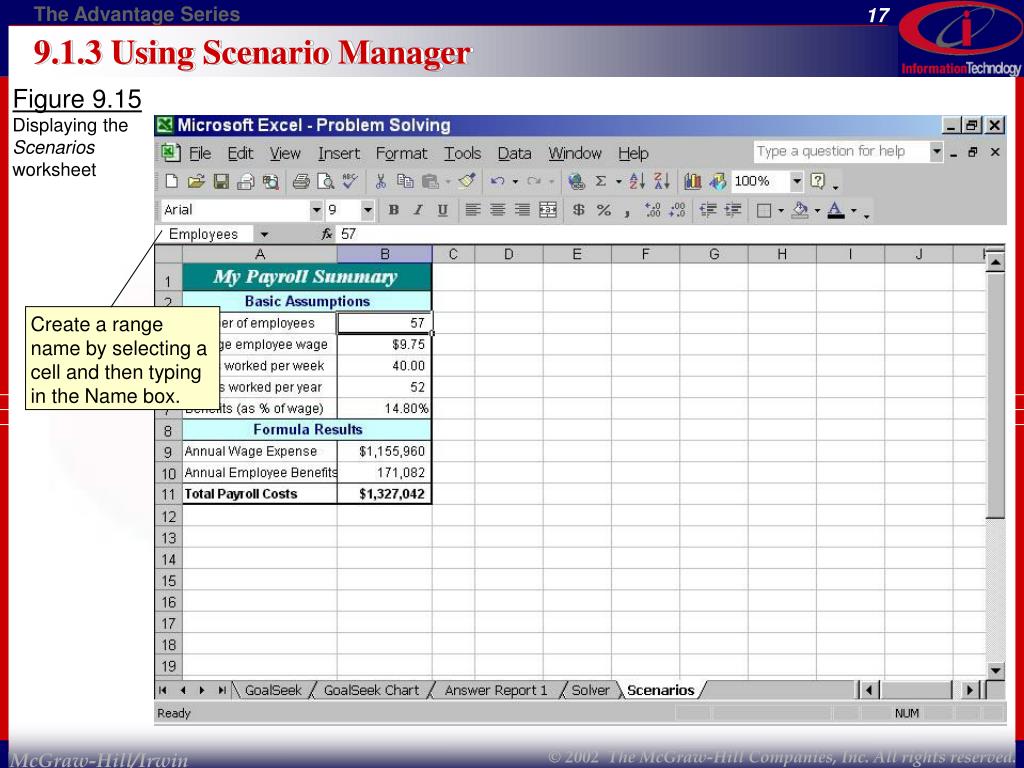
Task: Create a new blank workbook
Action: [x=172, y=182]
